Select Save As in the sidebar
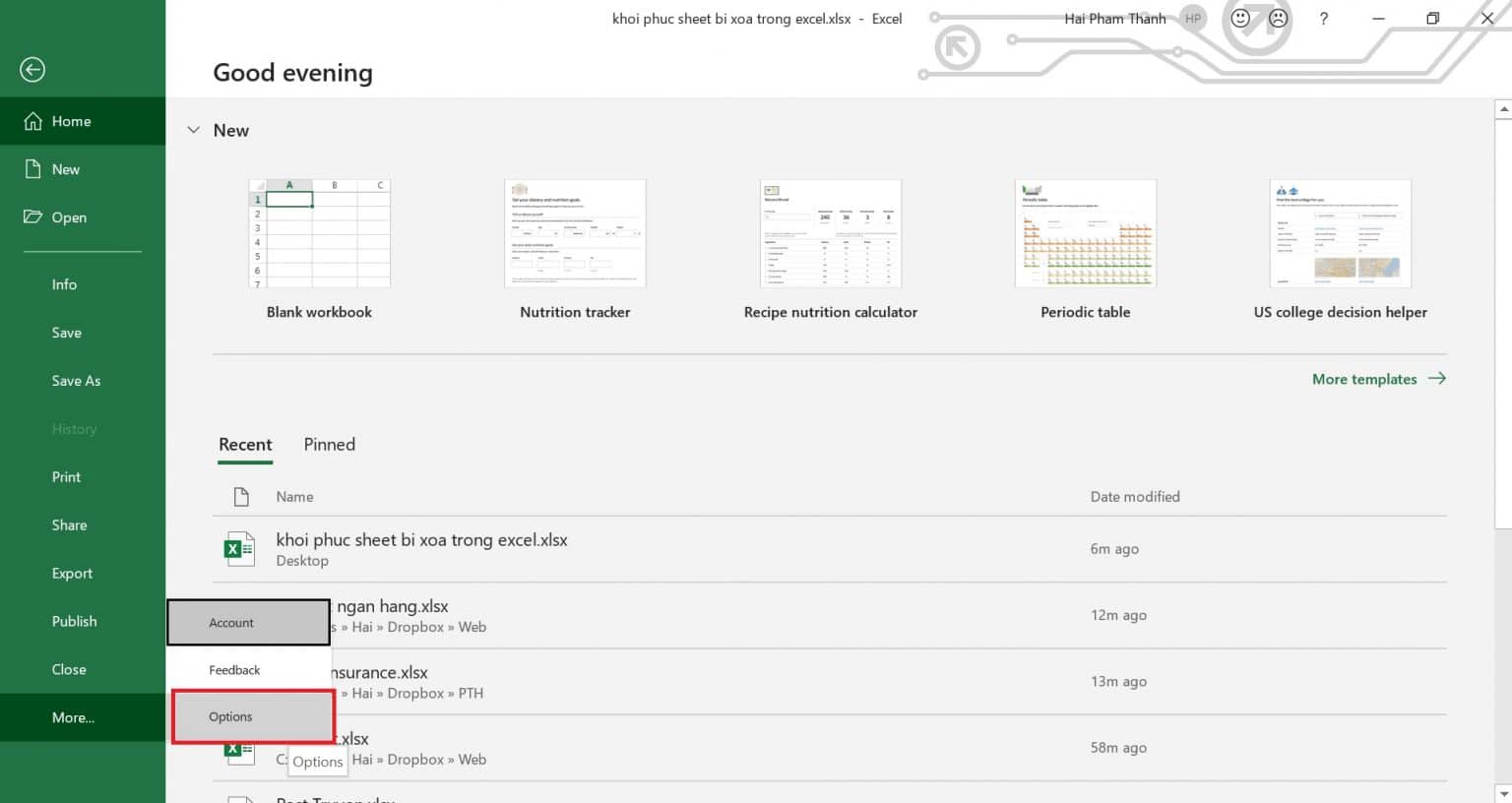 click(x=83, y=381)
